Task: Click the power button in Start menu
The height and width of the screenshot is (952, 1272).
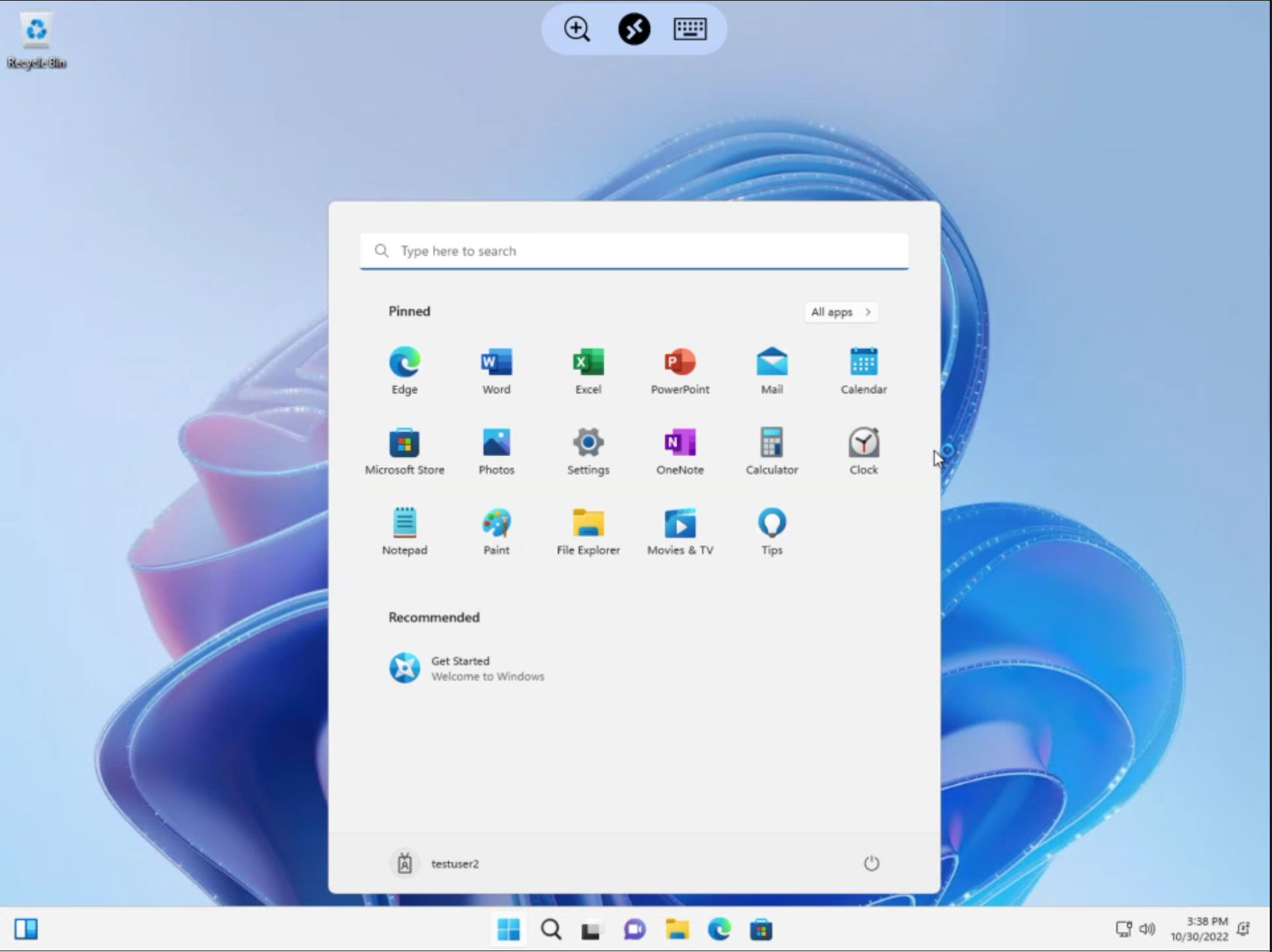Action: click(x=871, y=863)
